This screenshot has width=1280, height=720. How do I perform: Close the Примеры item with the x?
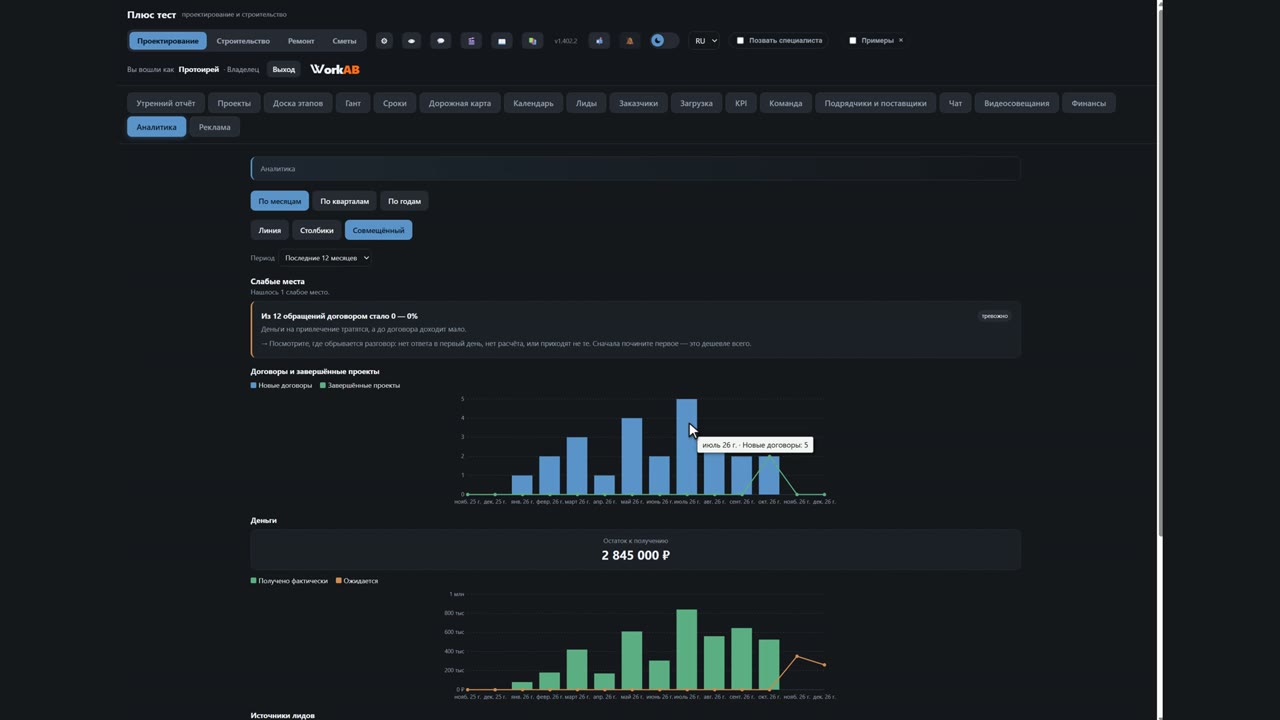tap(900, 41)
